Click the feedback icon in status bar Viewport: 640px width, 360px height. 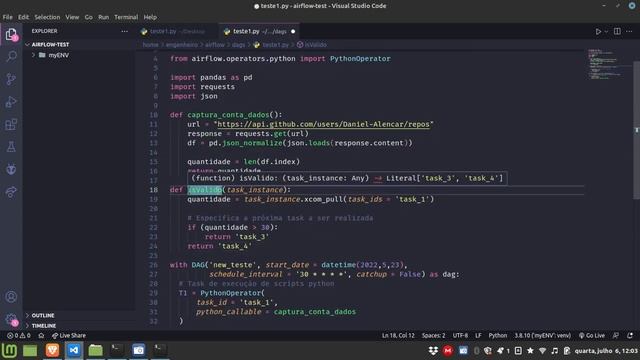pos(616,336)
